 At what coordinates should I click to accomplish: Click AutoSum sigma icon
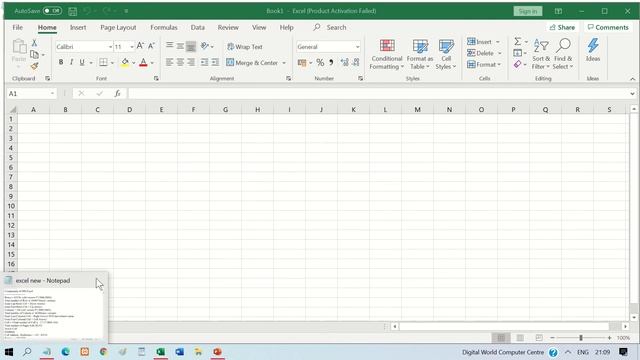pyautogui.click(x=518, y=41)
